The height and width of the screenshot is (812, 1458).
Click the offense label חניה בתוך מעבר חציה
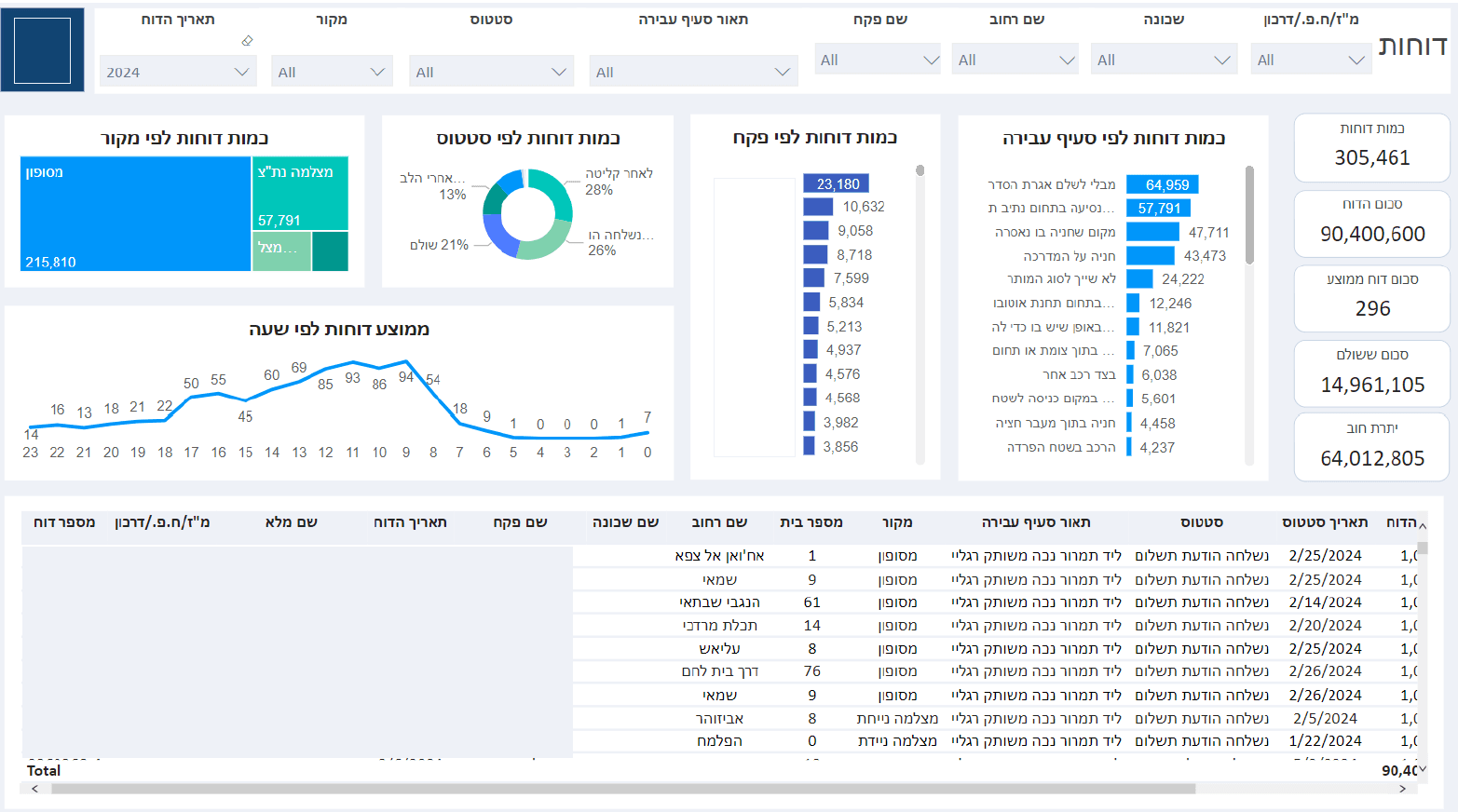click(1056, 423)
